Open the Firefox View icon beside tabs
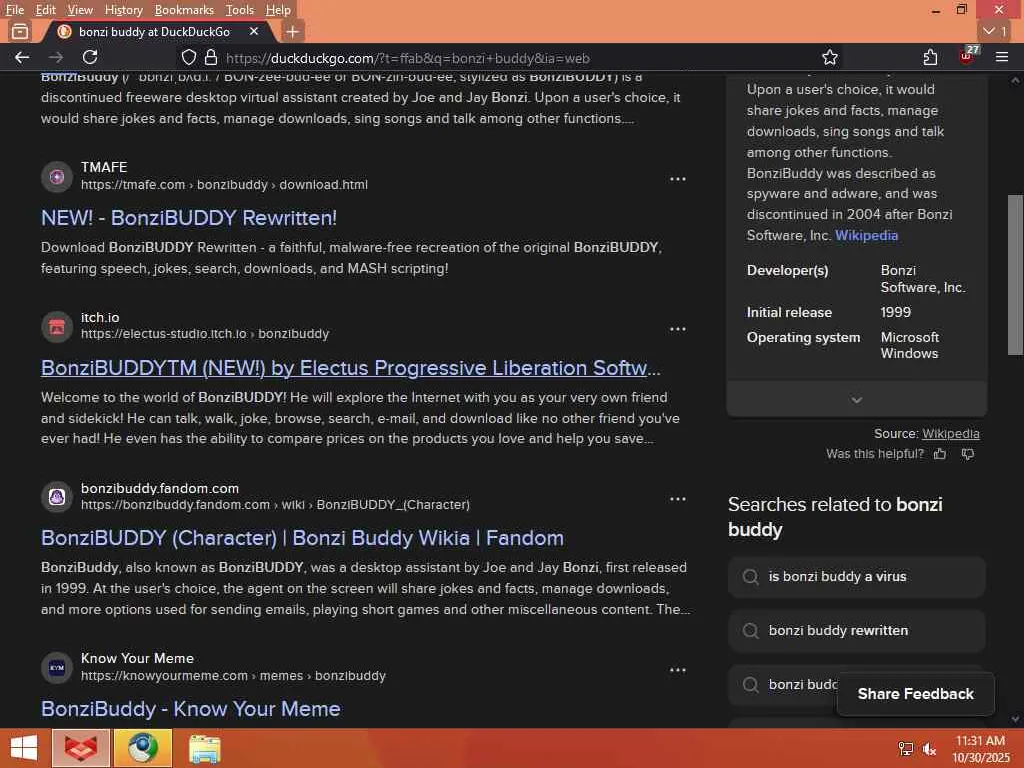Image resolution: width=1024 pixels, height=768 pixels. pos(20,31)
